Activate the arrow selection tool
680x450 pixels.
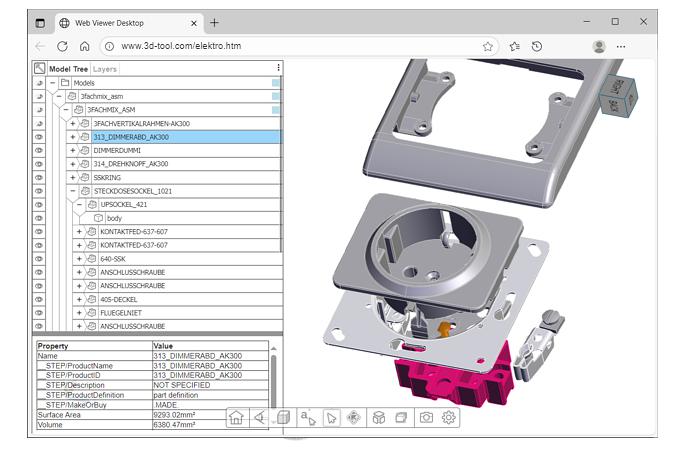pyautogui.click(x=331, y=418)
